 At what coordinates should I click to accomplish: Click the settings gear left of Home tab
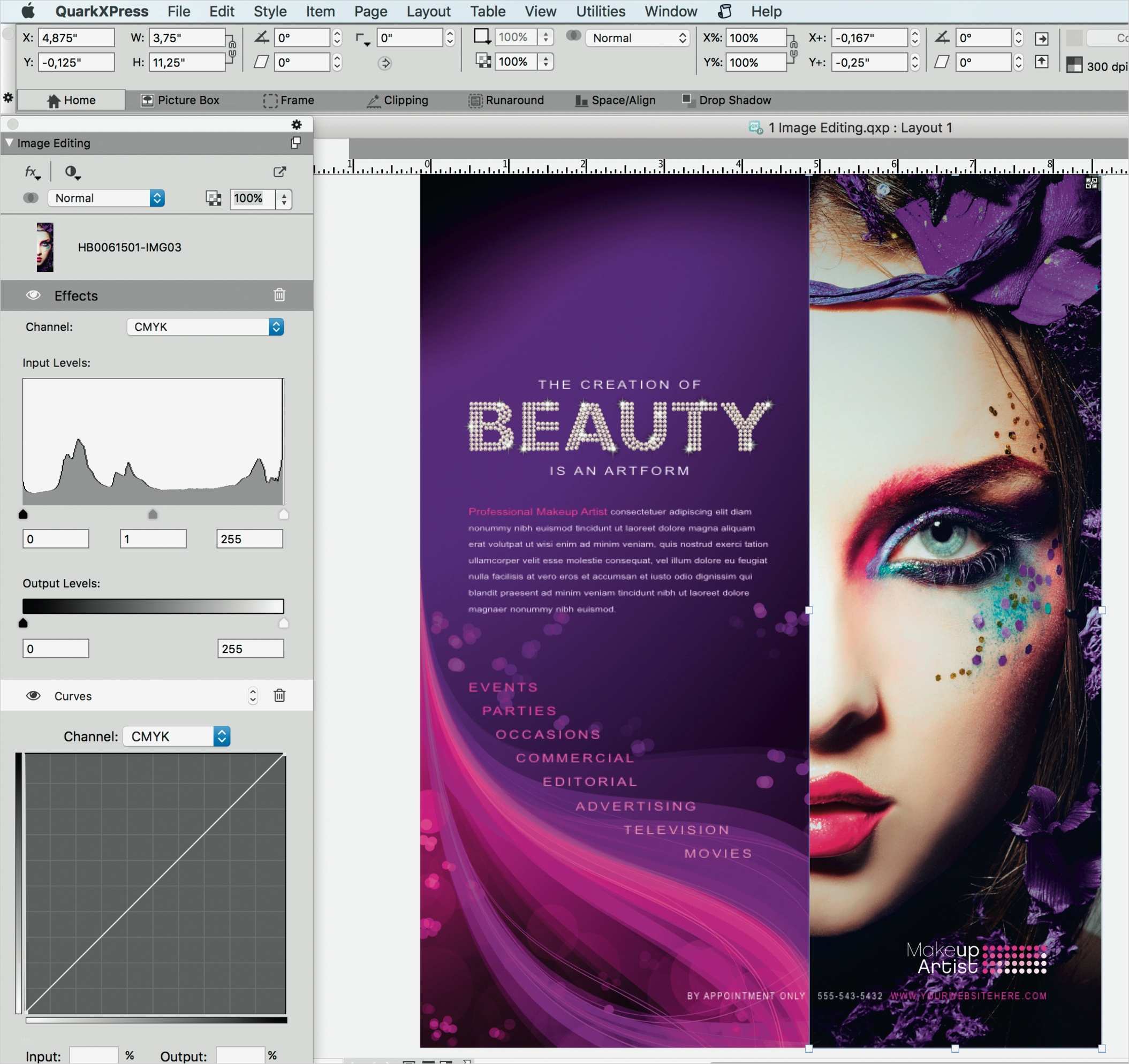tap(9, 98)
